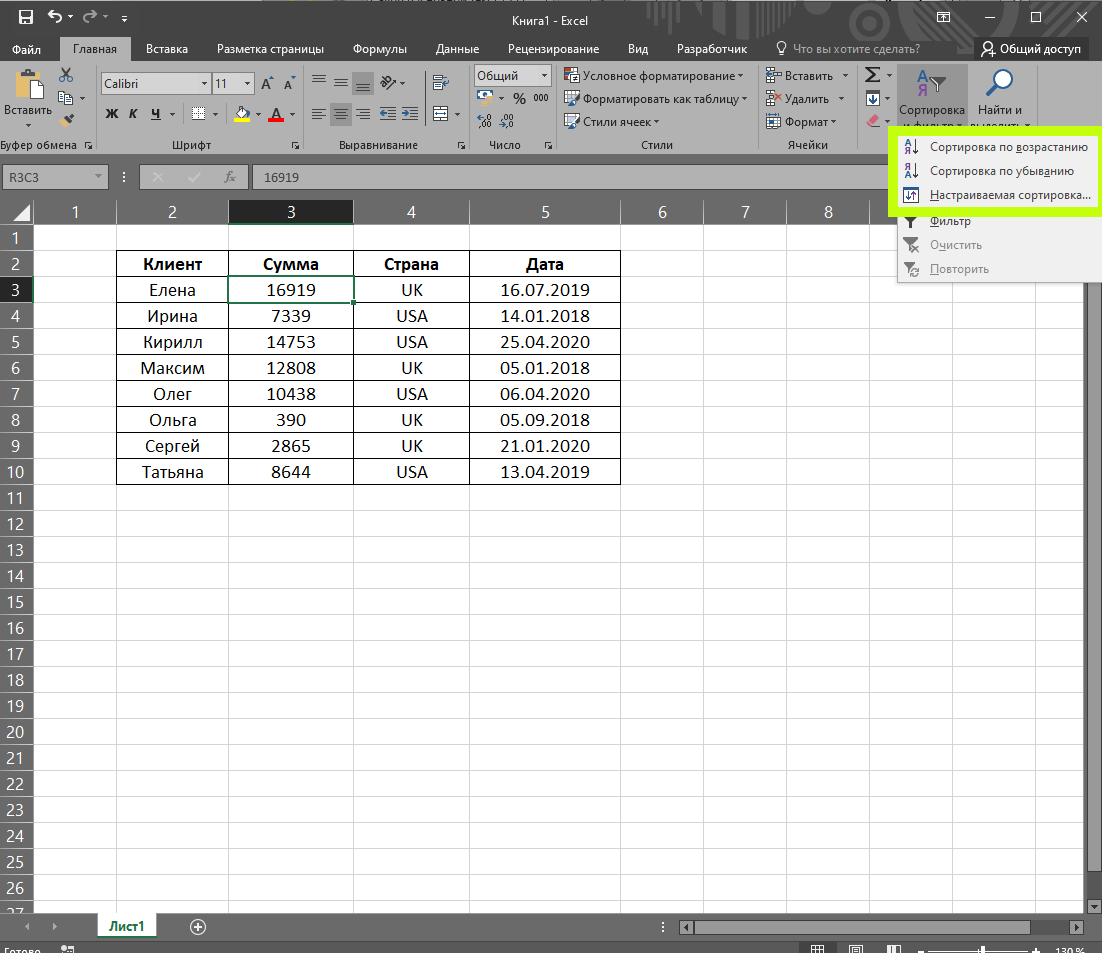Viewport: 1102px width, 953px height.
Task: Click the Save floppy disk icon
Action: [x=25, y=17]
